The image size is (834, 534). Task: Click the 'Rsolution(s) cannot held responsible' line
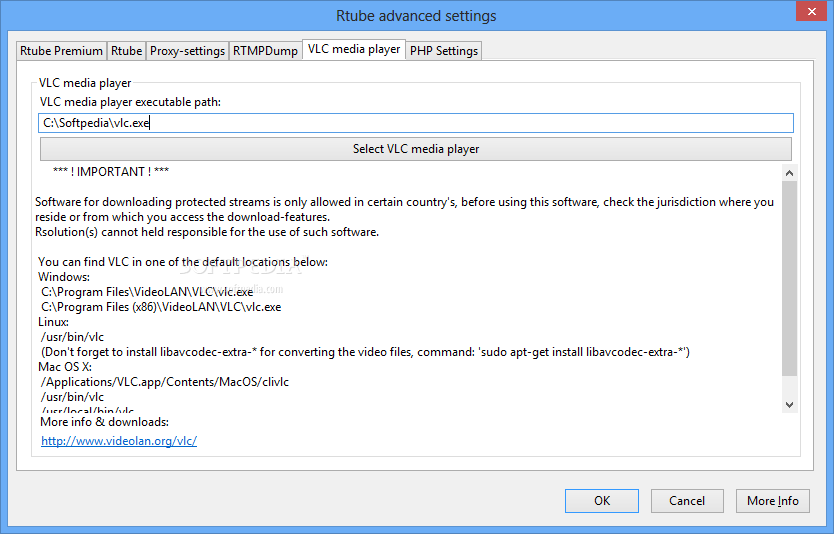[x=207, y=232]
